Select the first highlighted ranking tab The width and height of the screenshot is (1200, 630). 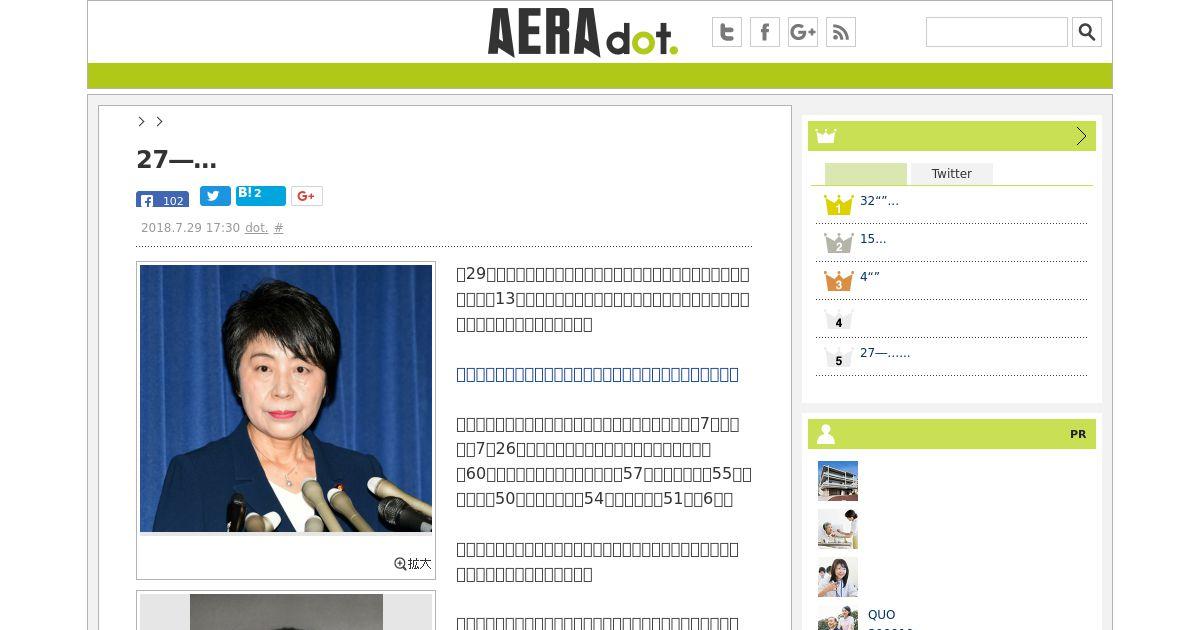pyautogui.click(x=866, y=174)
